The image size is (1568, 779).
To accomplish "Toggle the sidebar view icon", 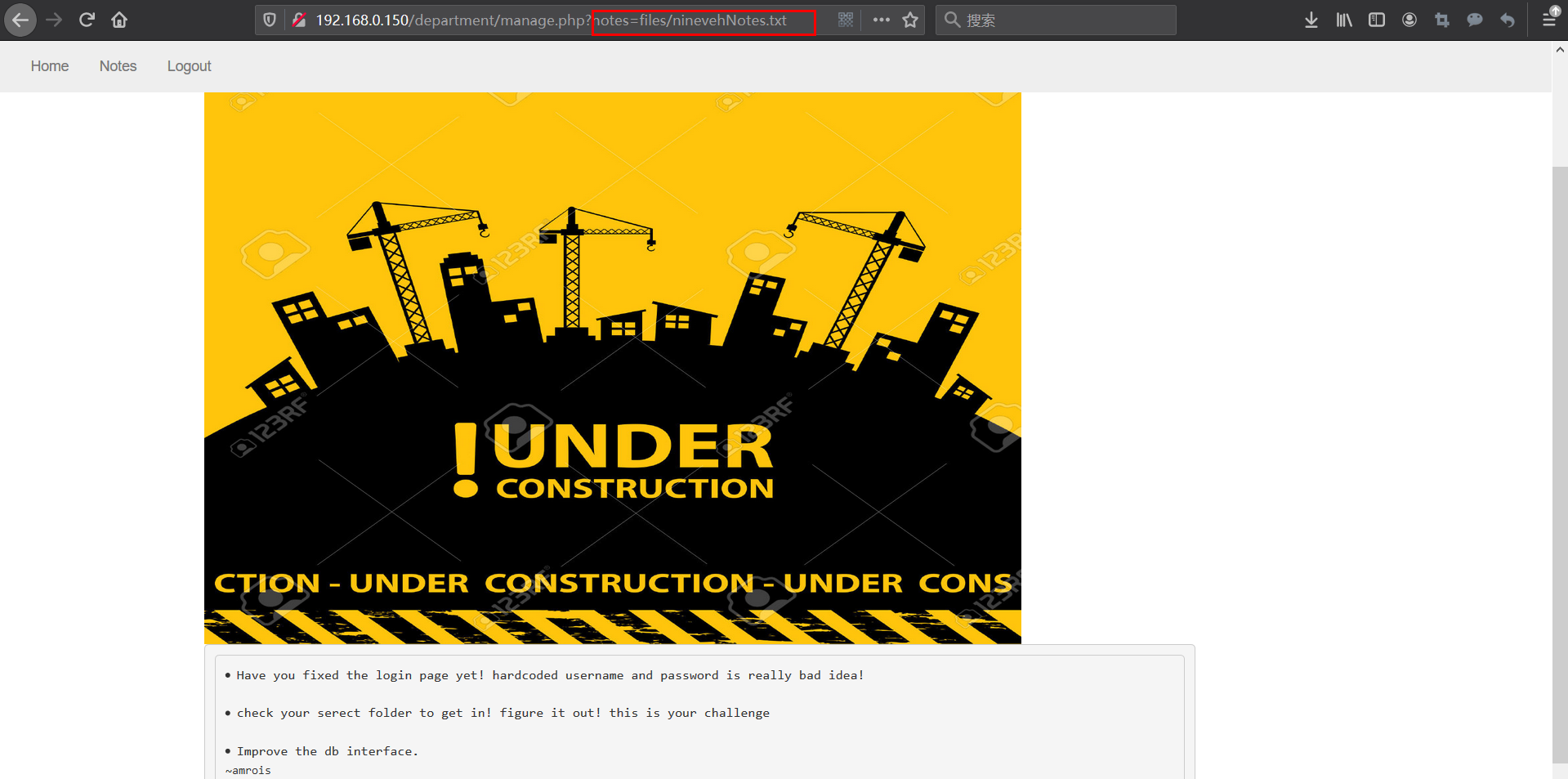I will click(x=1377, y=20).
